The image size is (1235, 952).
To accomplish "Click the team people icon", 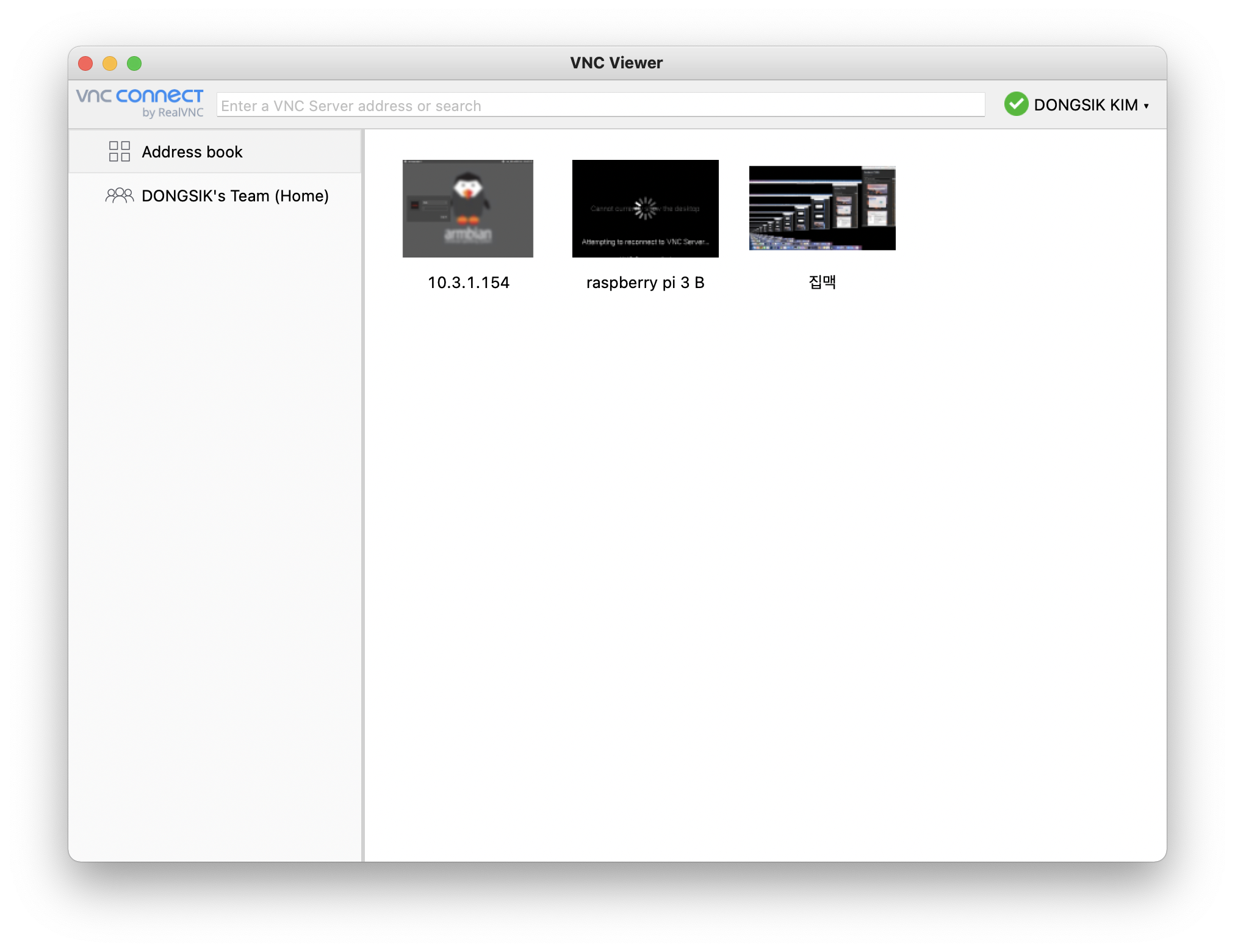I will (119, 195).
